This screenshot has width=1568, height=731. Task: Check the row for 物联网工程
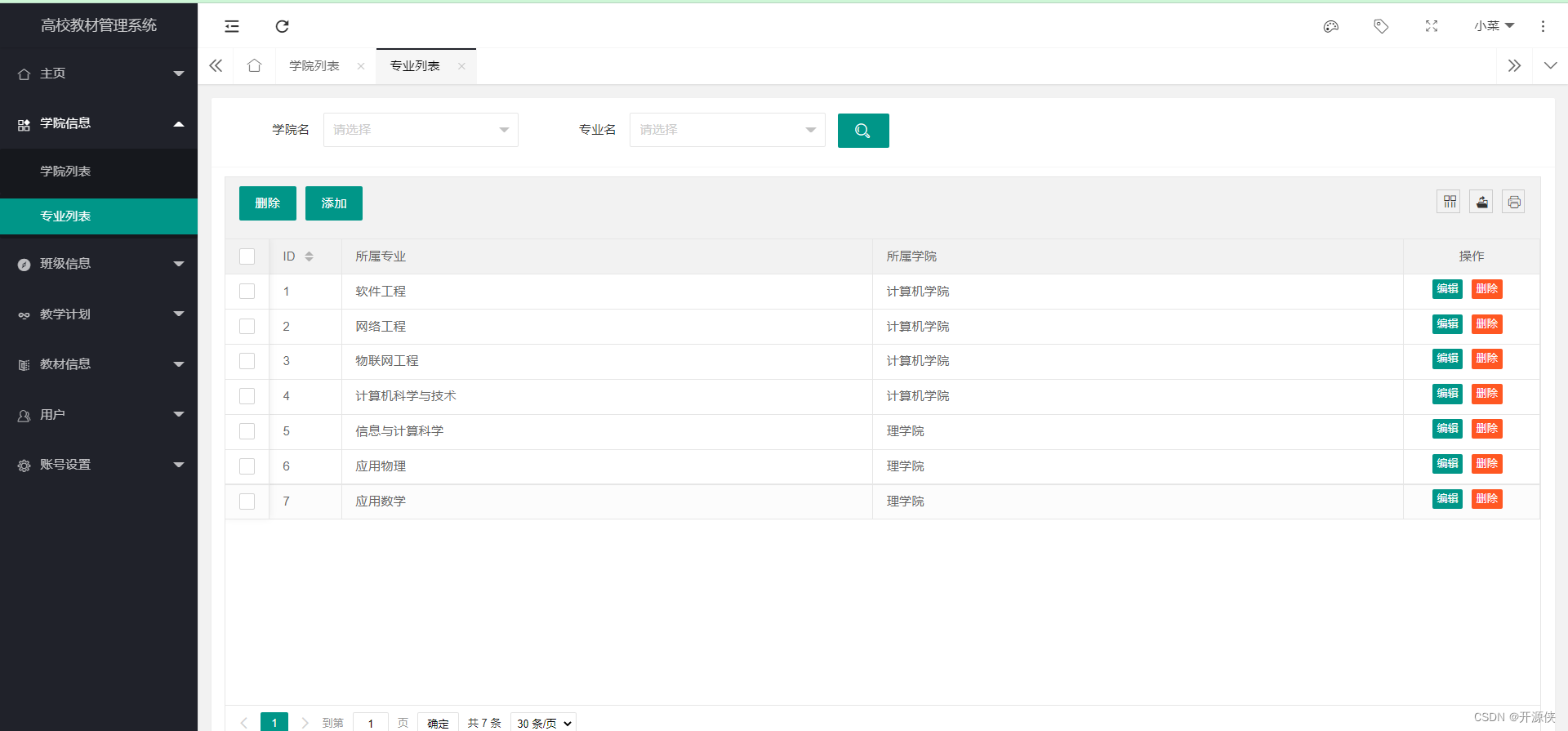coord(247,361)
